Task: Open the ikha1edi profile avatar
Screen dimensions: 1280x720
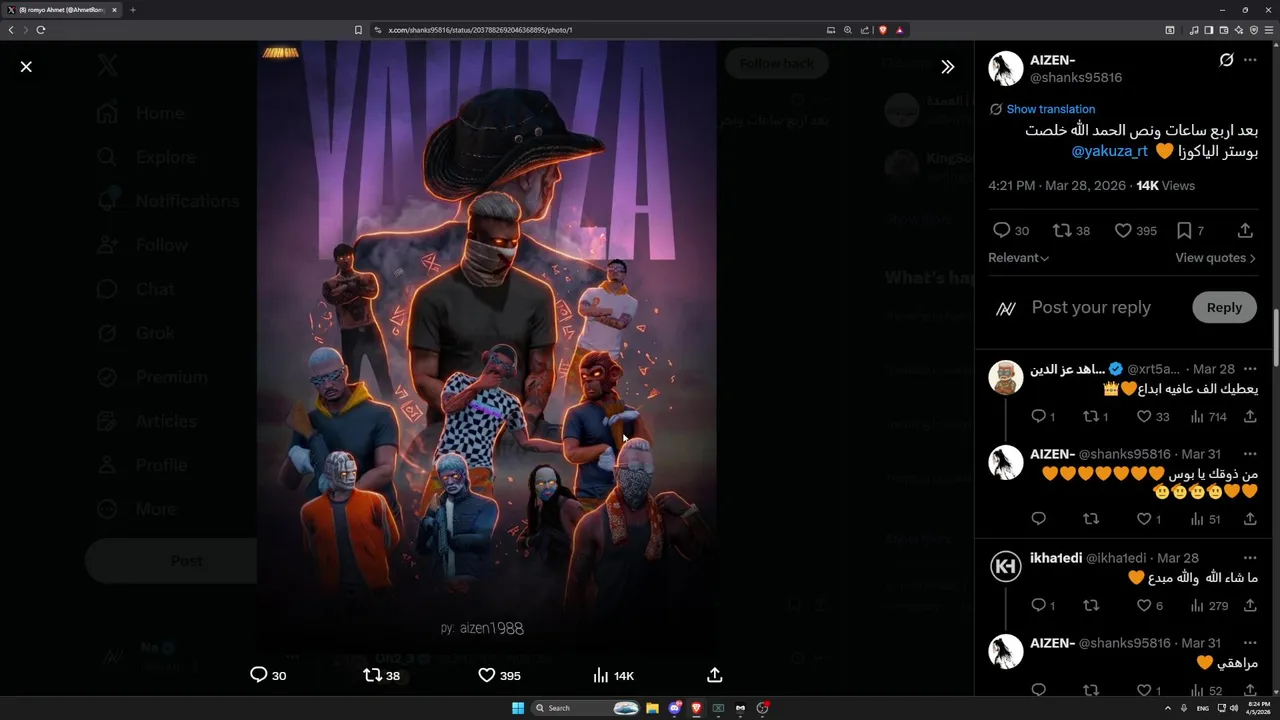Action: pos(1006,567)
